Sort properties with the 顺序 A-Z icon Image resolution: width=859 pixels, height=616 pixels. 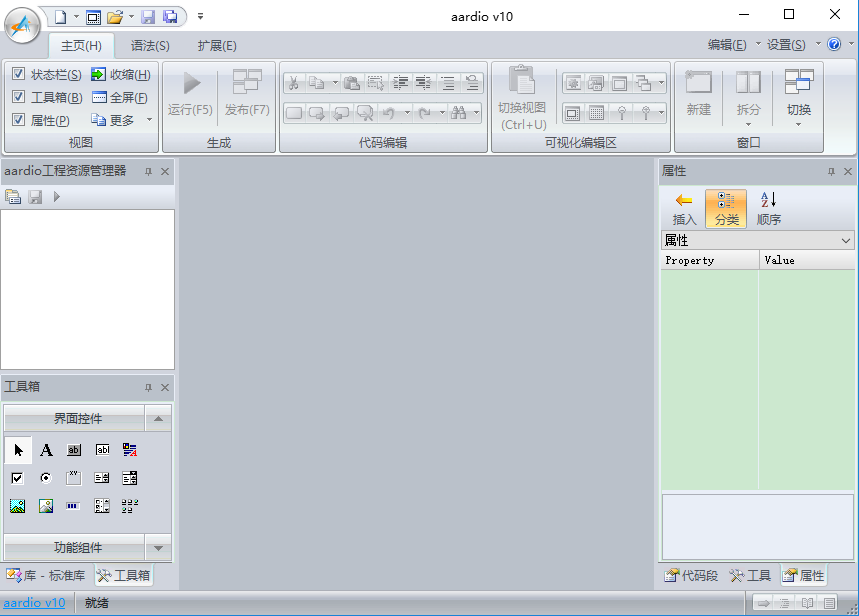(x=768, y=207)
